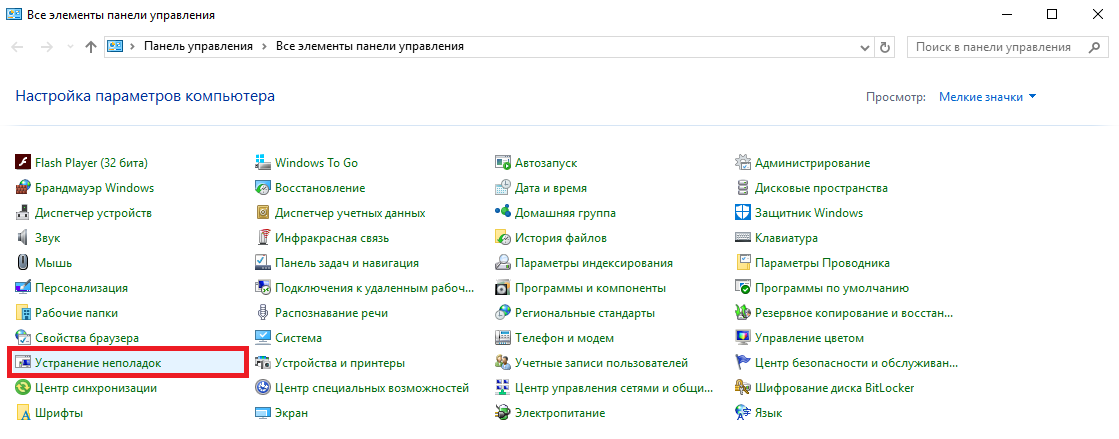
Task: Click the Клавиатура keyboard icon
Action: tap(743, 238)
